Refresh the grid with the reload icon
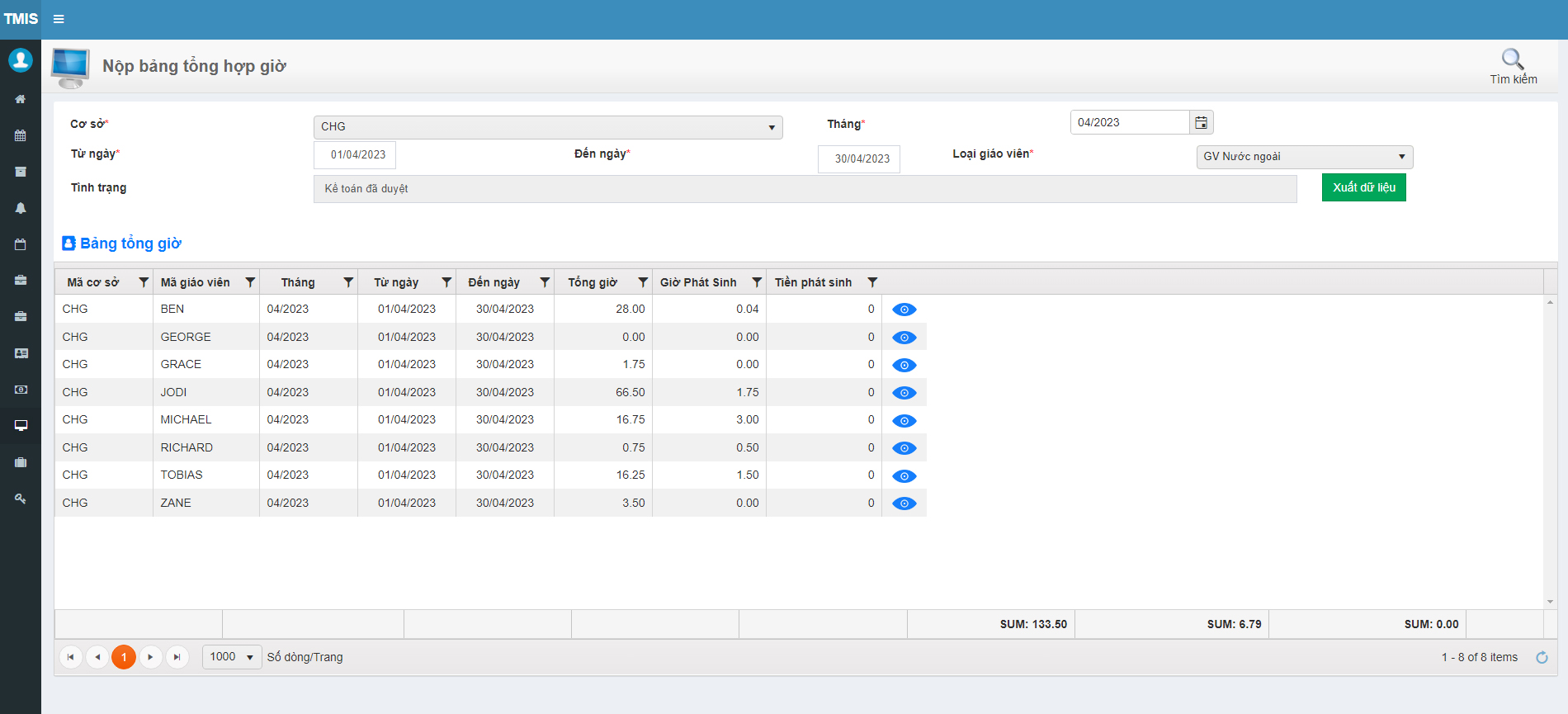 (x=1542, y=658)
